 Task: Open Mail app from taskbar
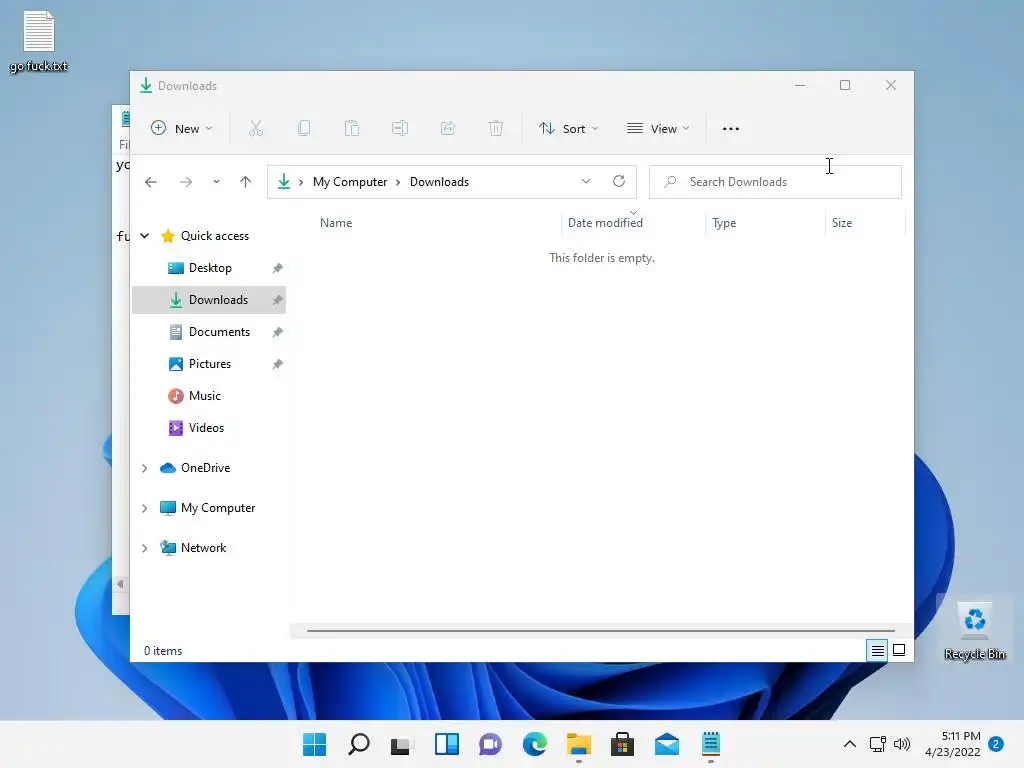(667, 744)
